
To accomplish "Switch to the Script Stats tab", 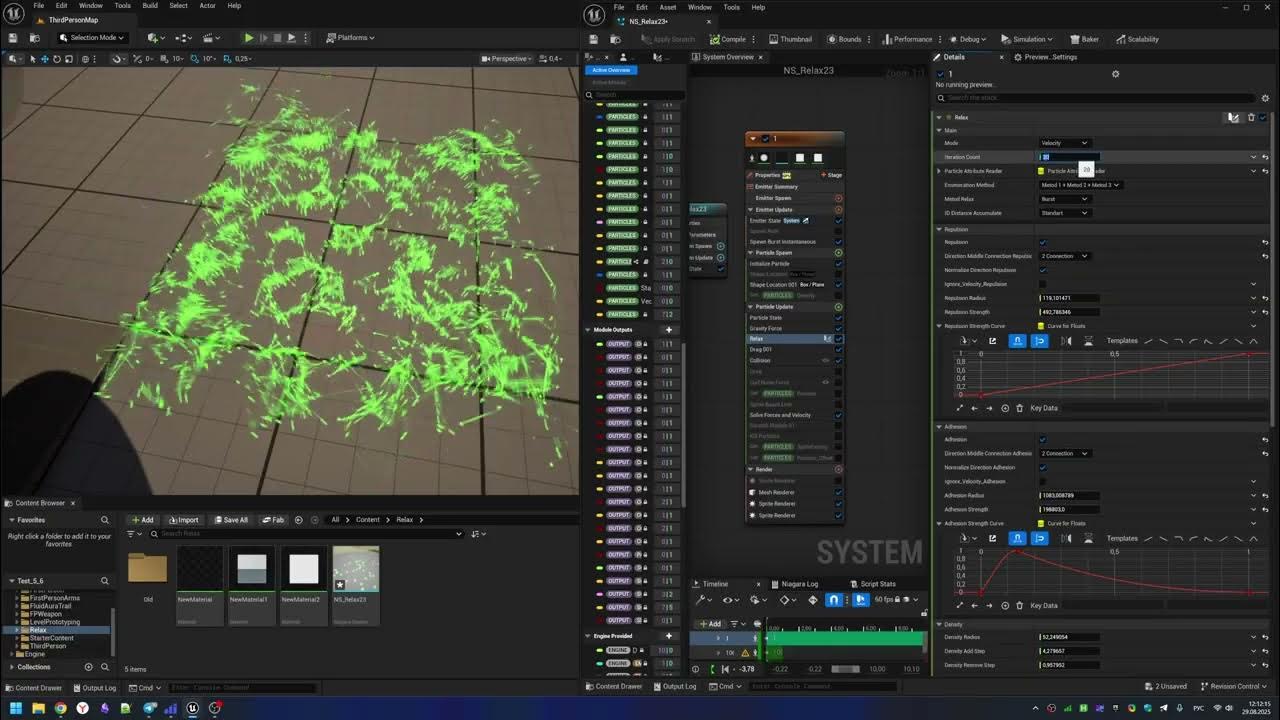I will pyautogui.click(x=873, y=584).
